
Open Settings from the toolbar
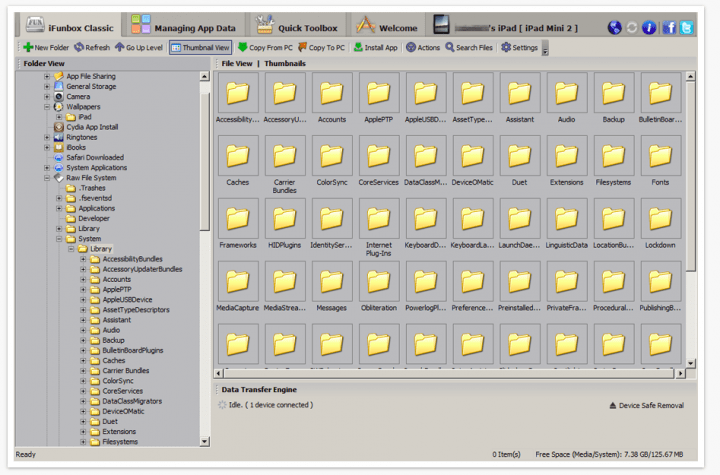pyautogui.click(x=519, y=47)
